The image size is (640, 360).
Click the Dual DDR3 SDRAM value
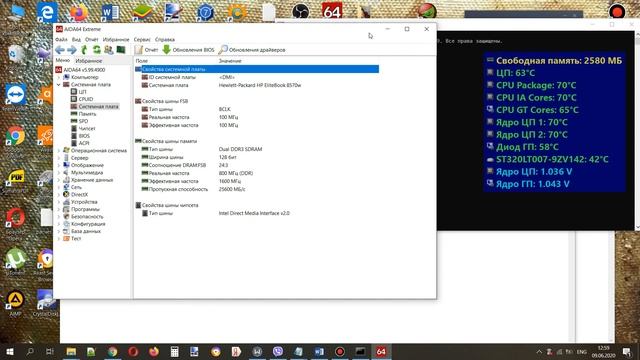[240, 149]
